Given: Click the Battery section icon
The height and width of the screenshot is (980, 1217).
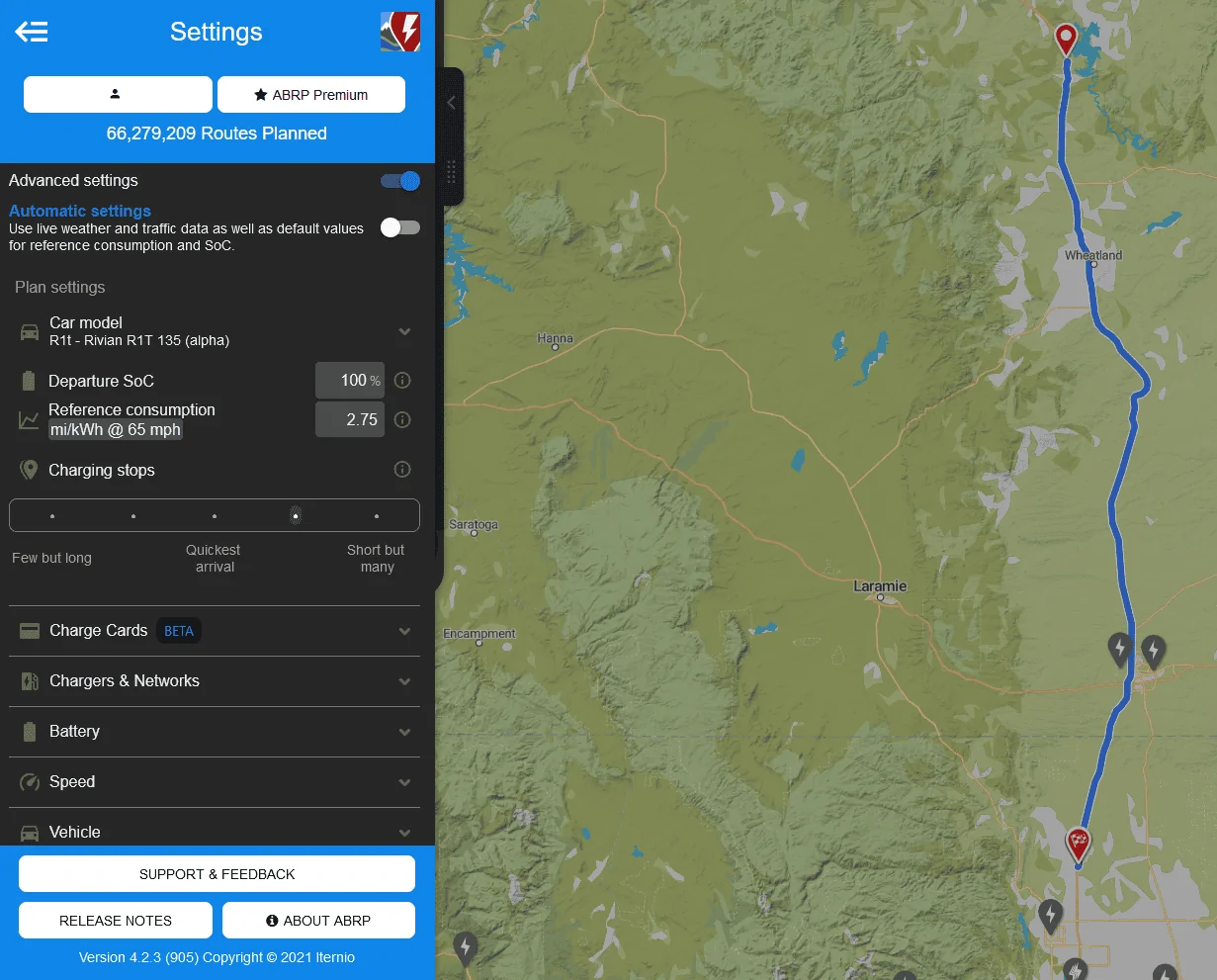Looking at the screenshot, I should click(x=29, y=732).
